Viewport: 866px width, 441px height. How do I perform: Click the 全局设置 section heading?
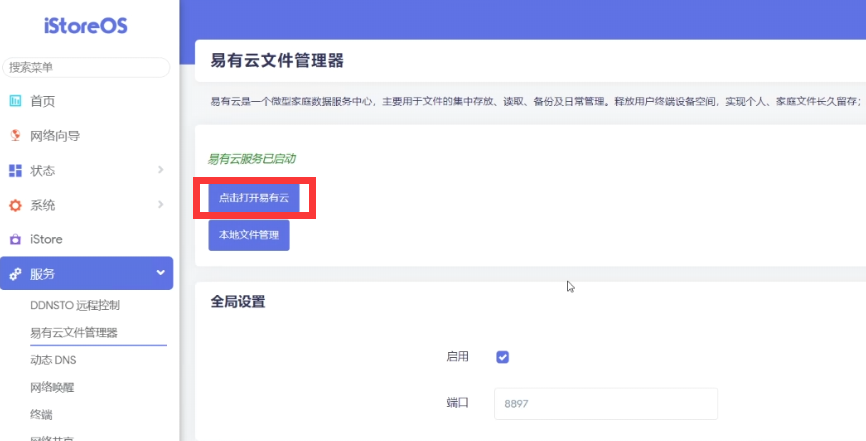click(x=237, y=302)
